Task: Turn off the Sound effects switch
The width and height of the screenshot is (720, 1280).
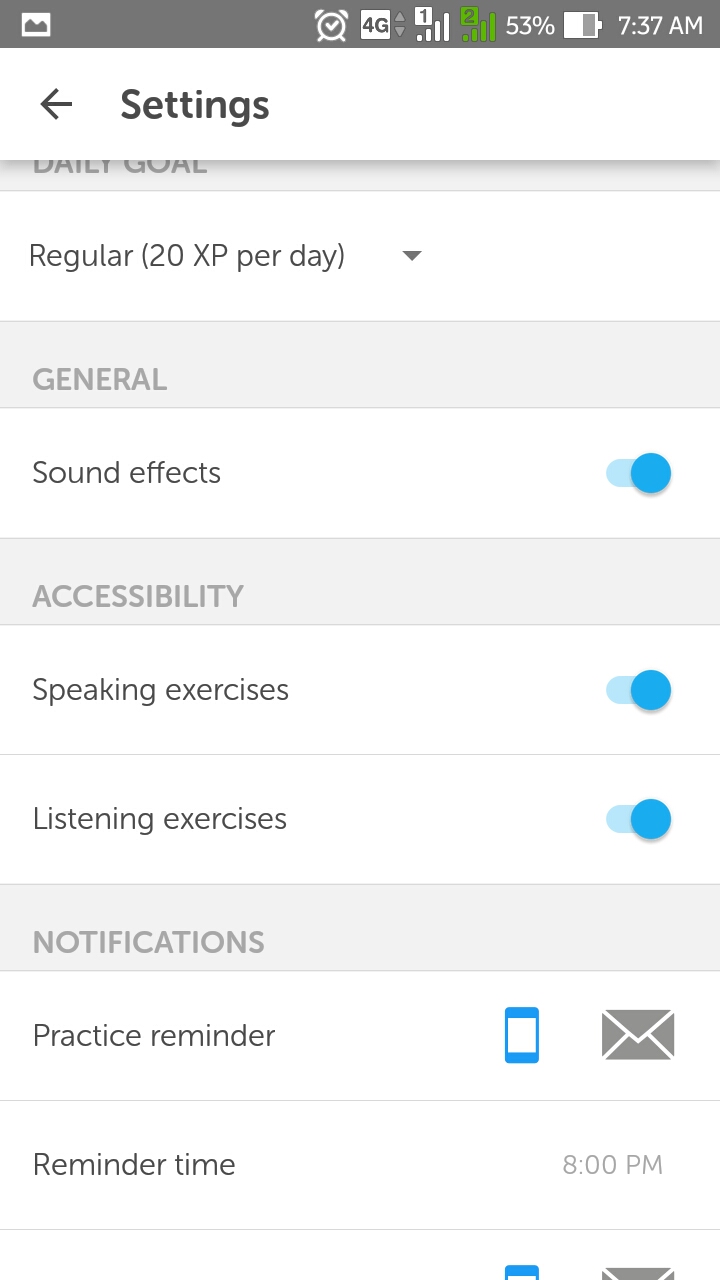Action: coord(639,473)
